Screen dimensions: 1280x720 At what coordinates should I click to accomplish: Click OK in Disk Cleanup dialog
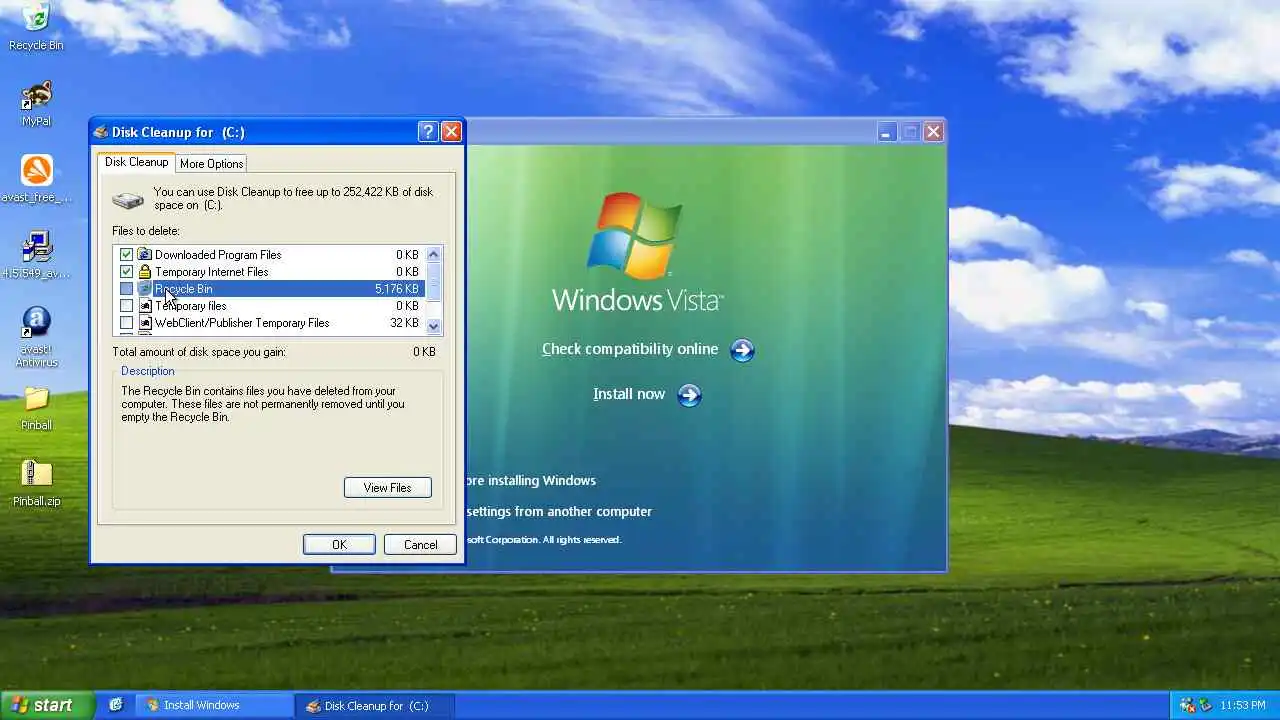(339, 545)
